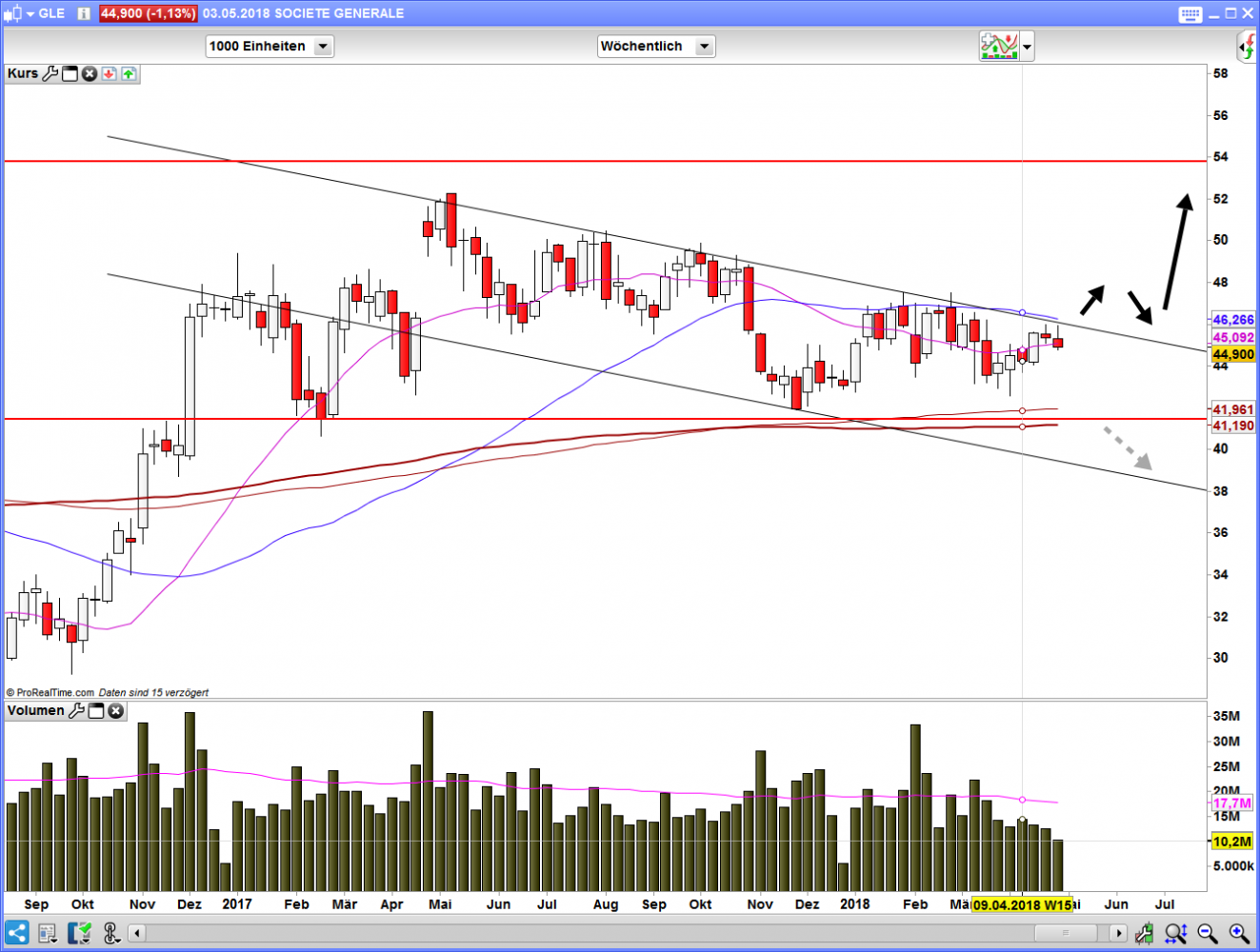Viewport: 1260px width, 952px height.
Task: Open the GLE instrument info icon
Action: (84, 13)
